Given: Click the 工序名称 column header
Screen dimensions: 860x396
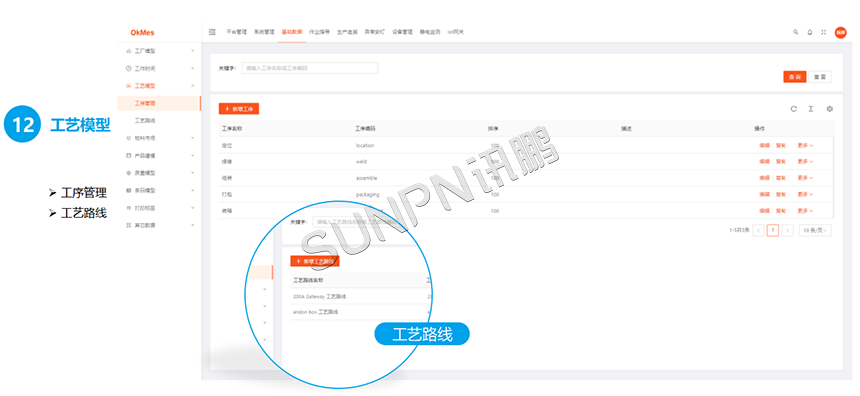Looking at the screenshot, I should [x=232, y=128].
